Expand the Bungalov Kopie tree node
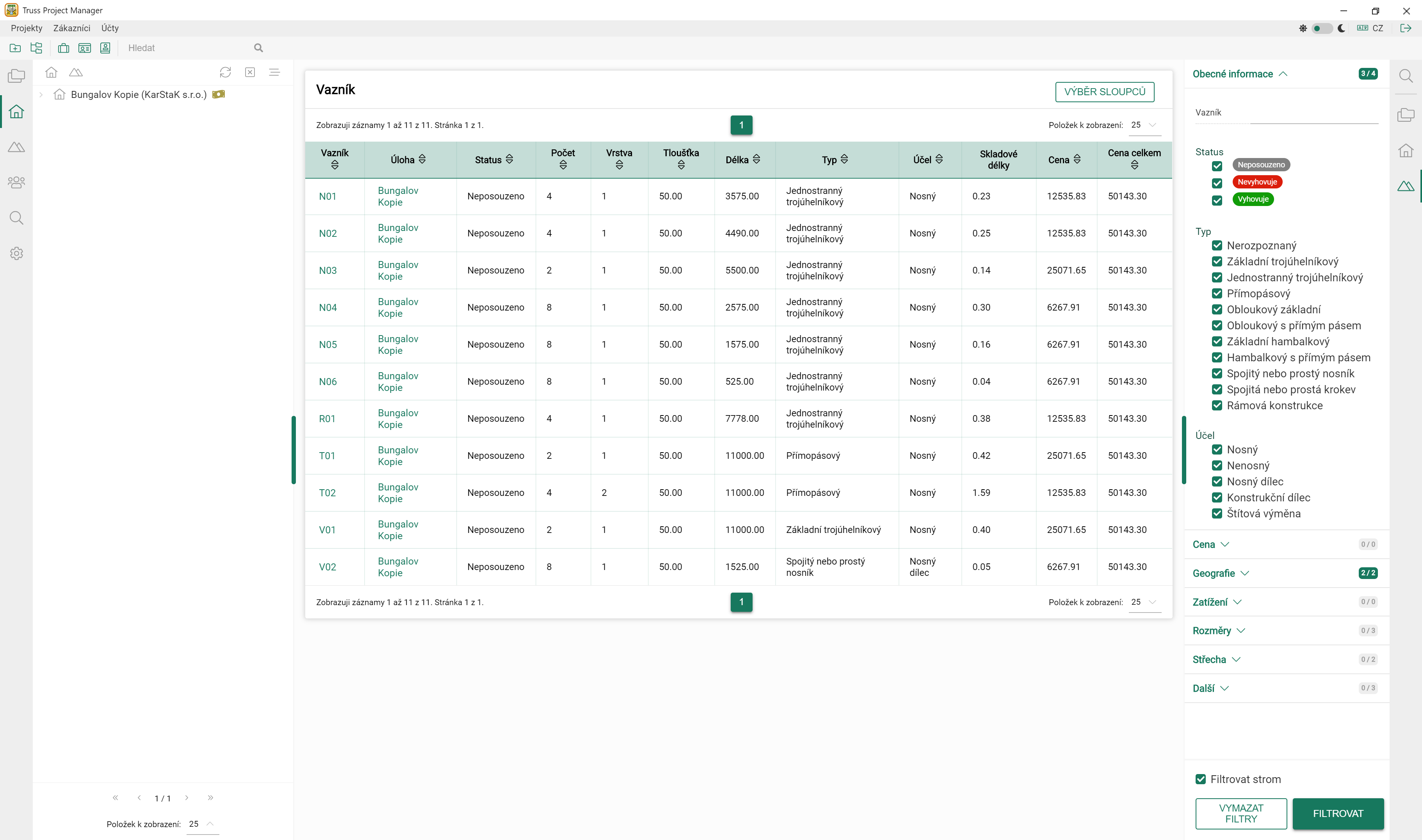This screenshot has width=1422, height=840. coord(41,94)
